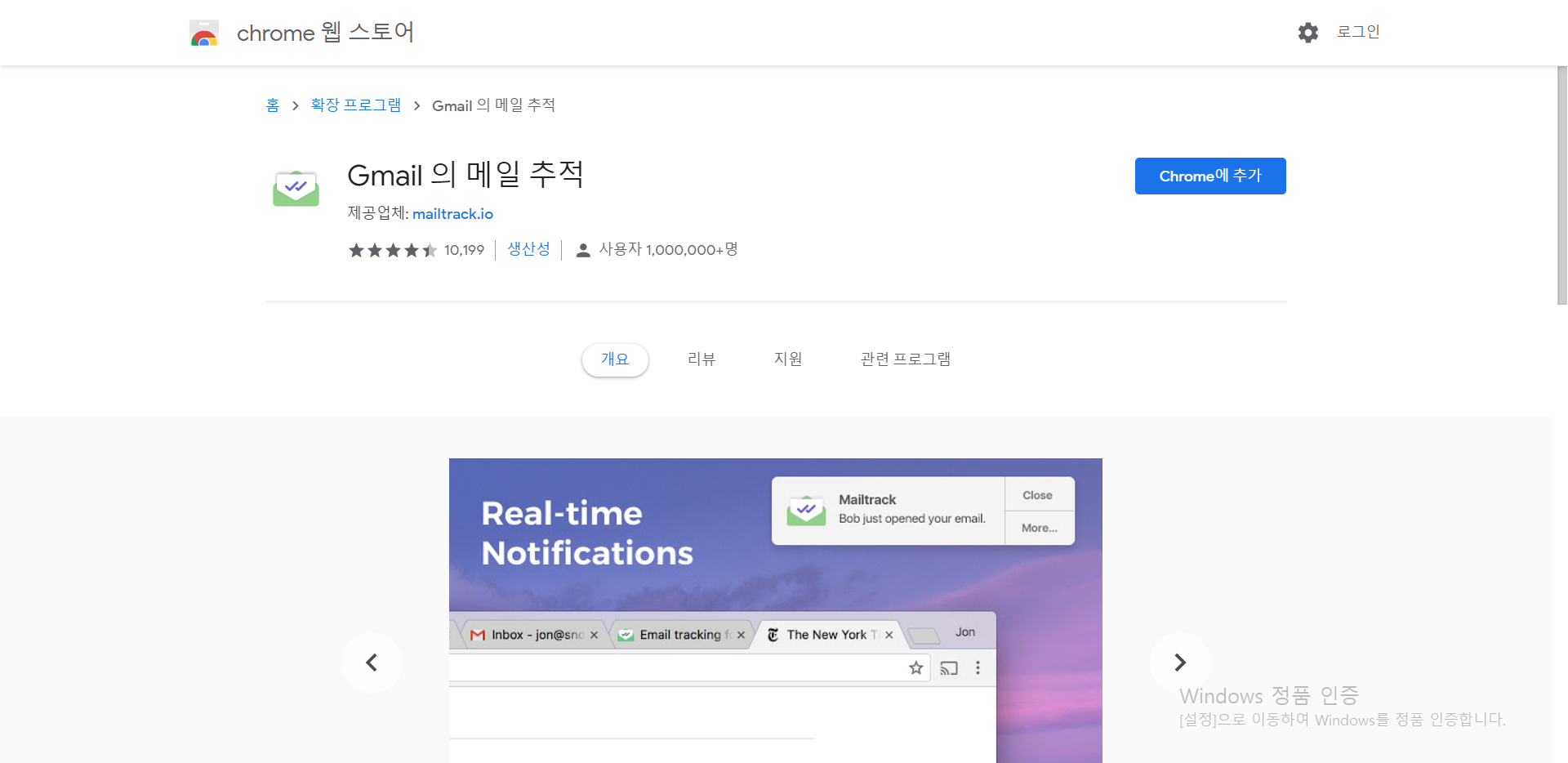Click the 10,199 ratings count

click(463, 250)
